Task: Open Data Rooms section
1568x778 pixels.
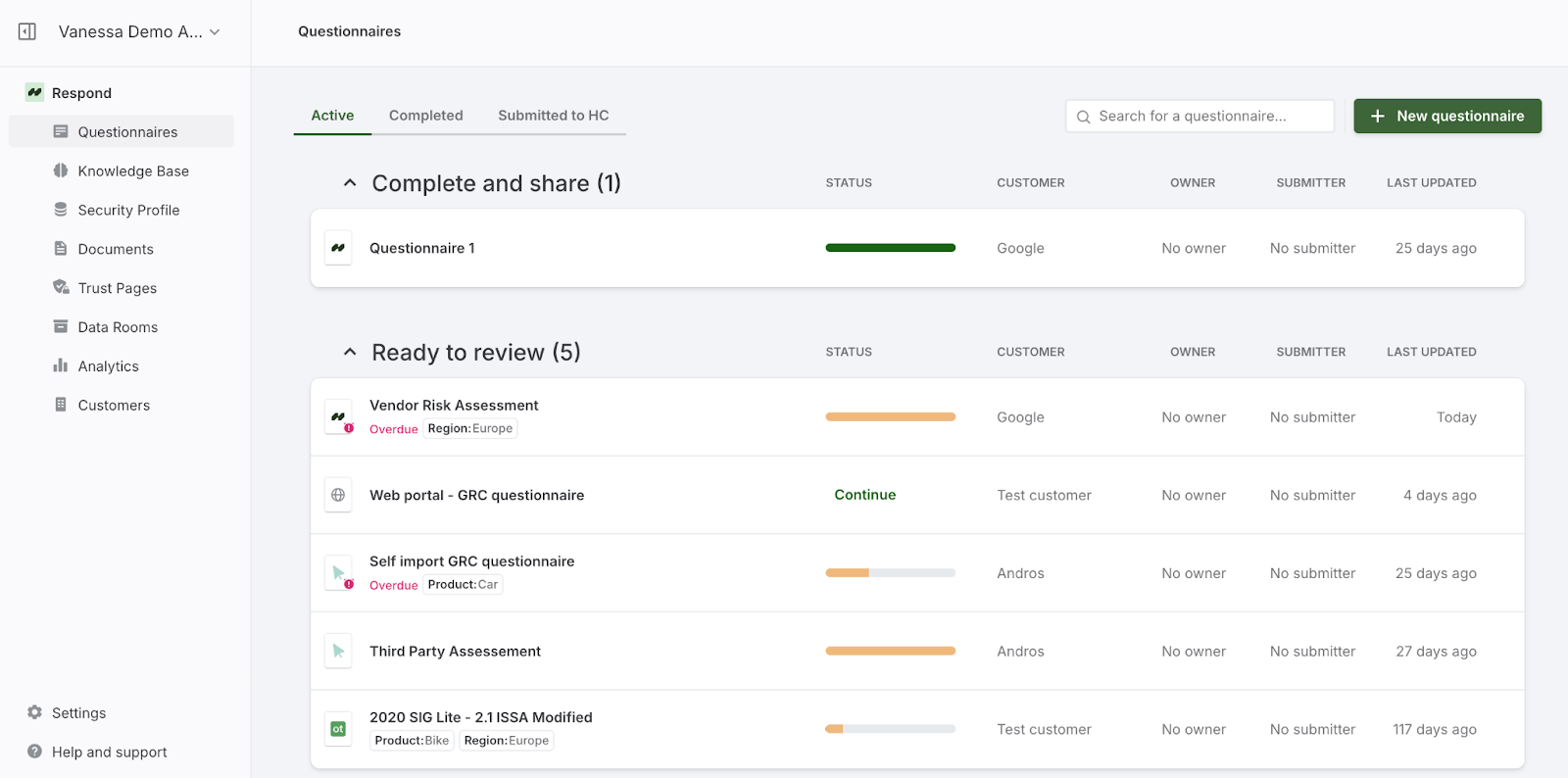Action: tap(118, 327)
